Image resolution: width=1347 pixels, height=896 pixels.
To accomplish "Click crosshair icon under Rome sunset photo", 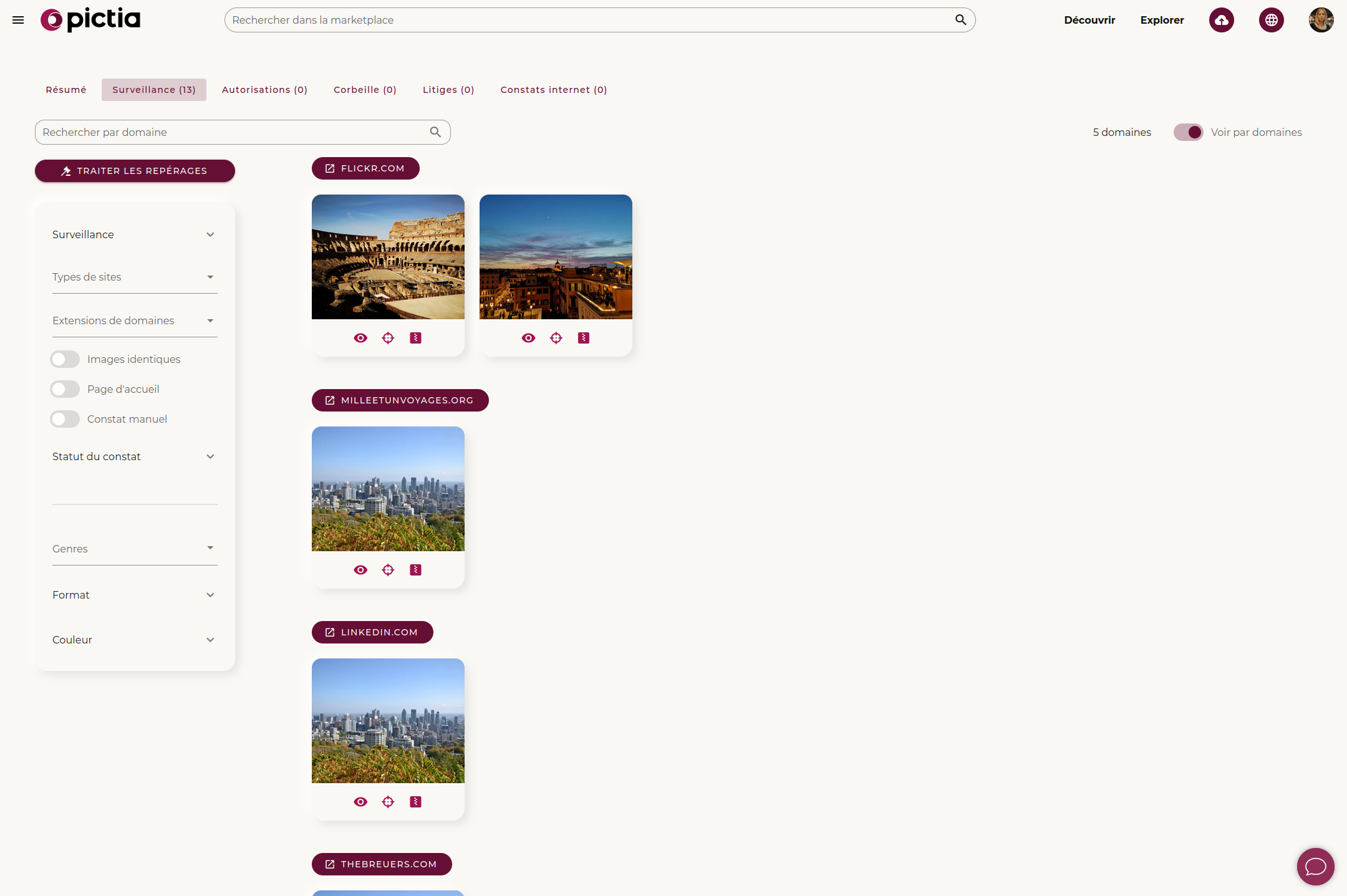I will click(x=556, y=338).
